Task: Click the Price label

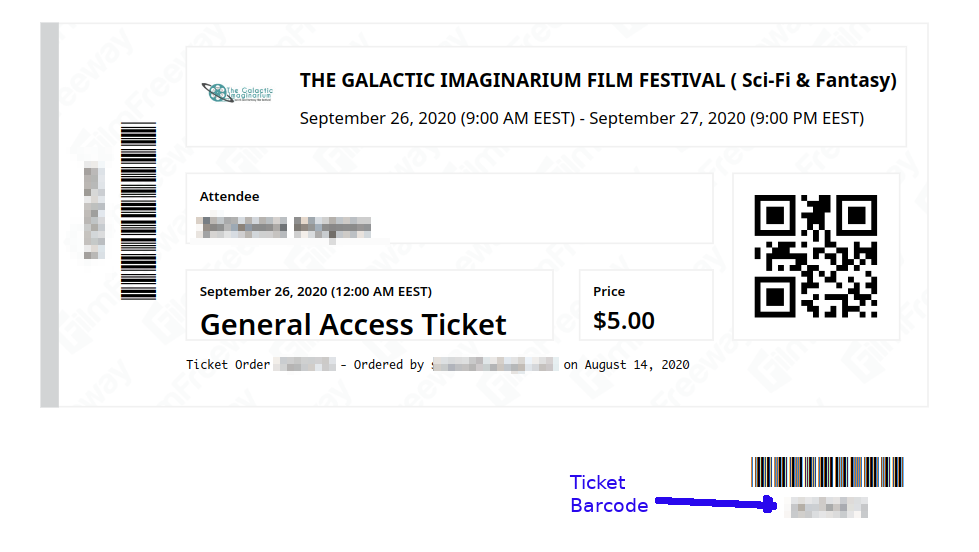Action: coord(609,292)
